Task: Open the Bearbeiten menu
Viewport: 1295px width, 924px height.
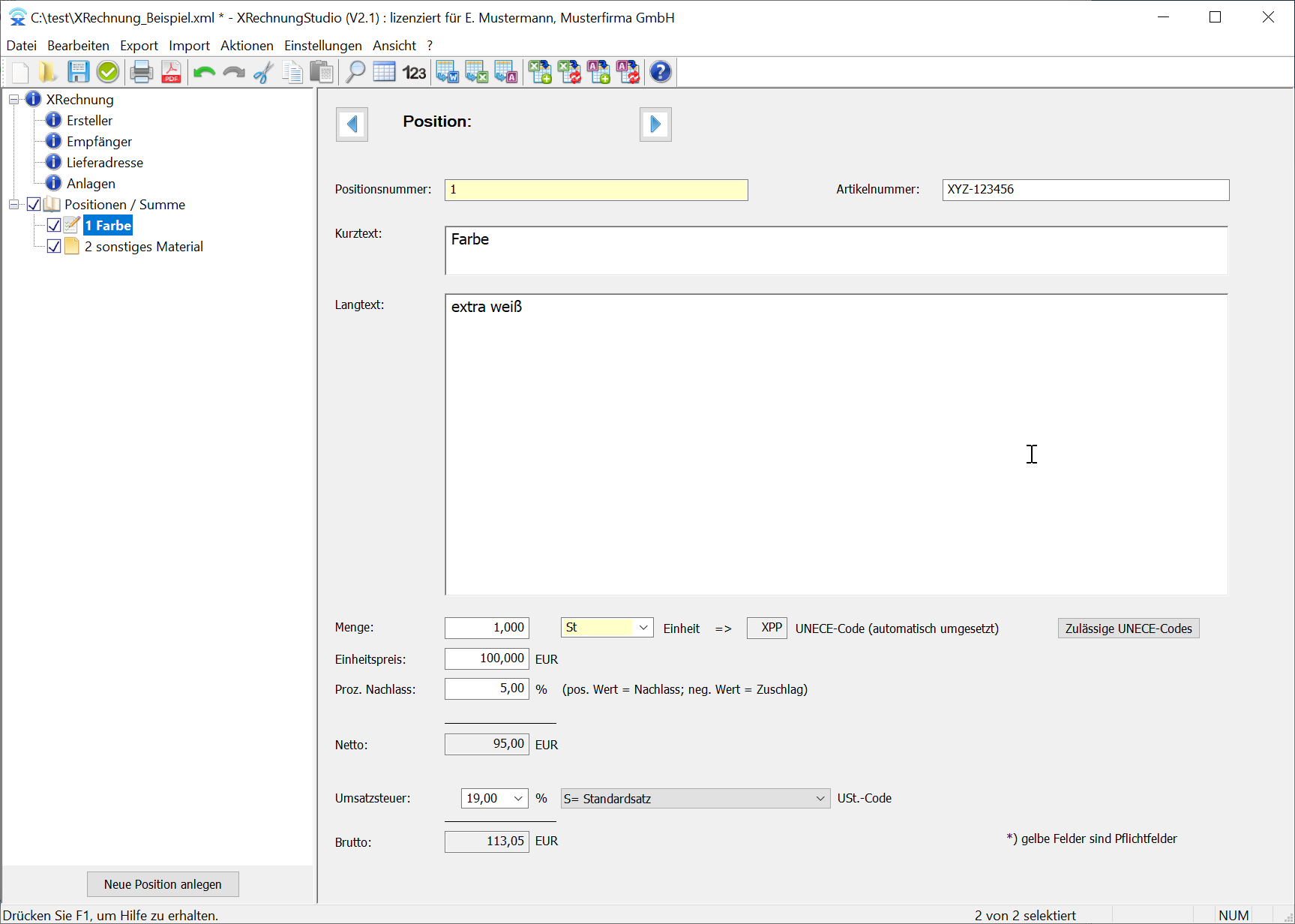Action: click(78, 46)
